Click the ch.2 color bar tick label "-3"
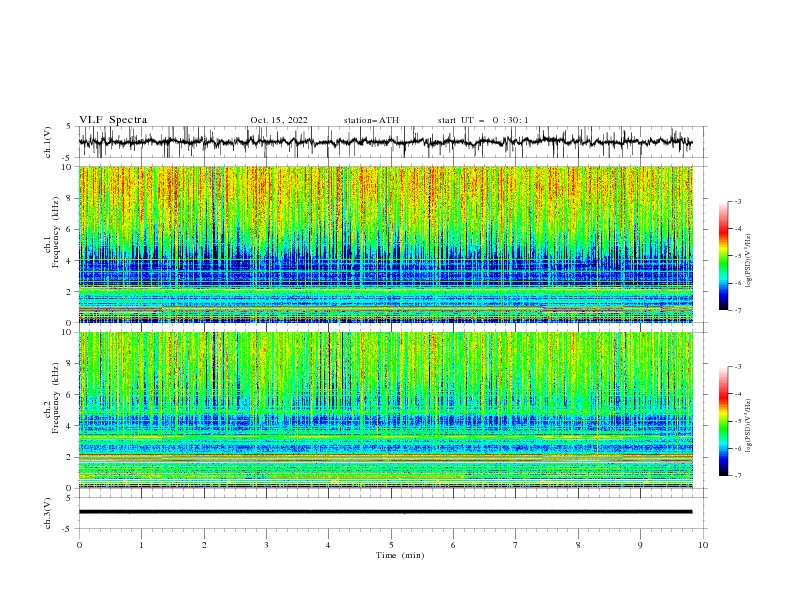 [737, 367]
